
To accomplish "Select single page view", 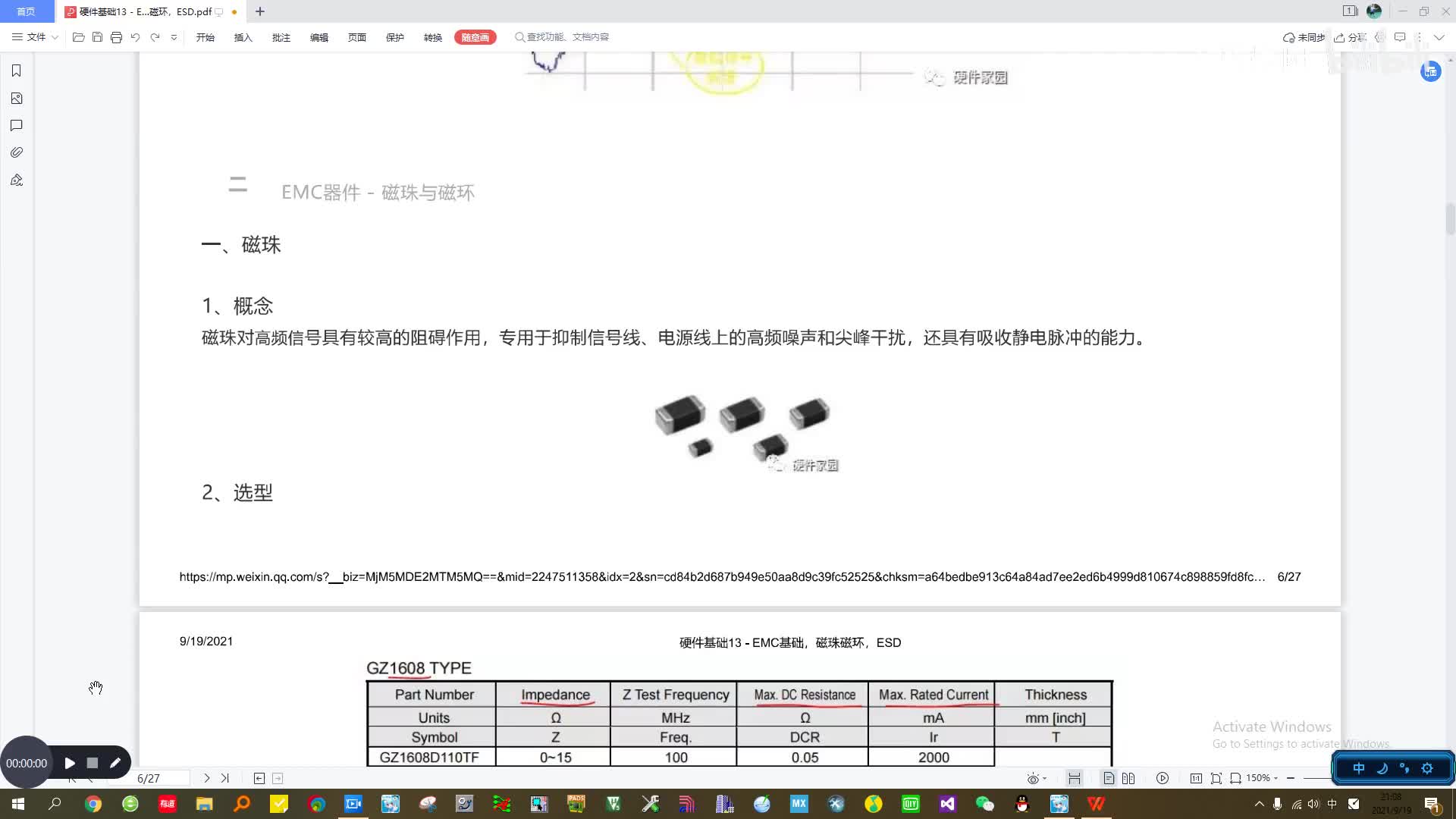I will coord(1109,778).
